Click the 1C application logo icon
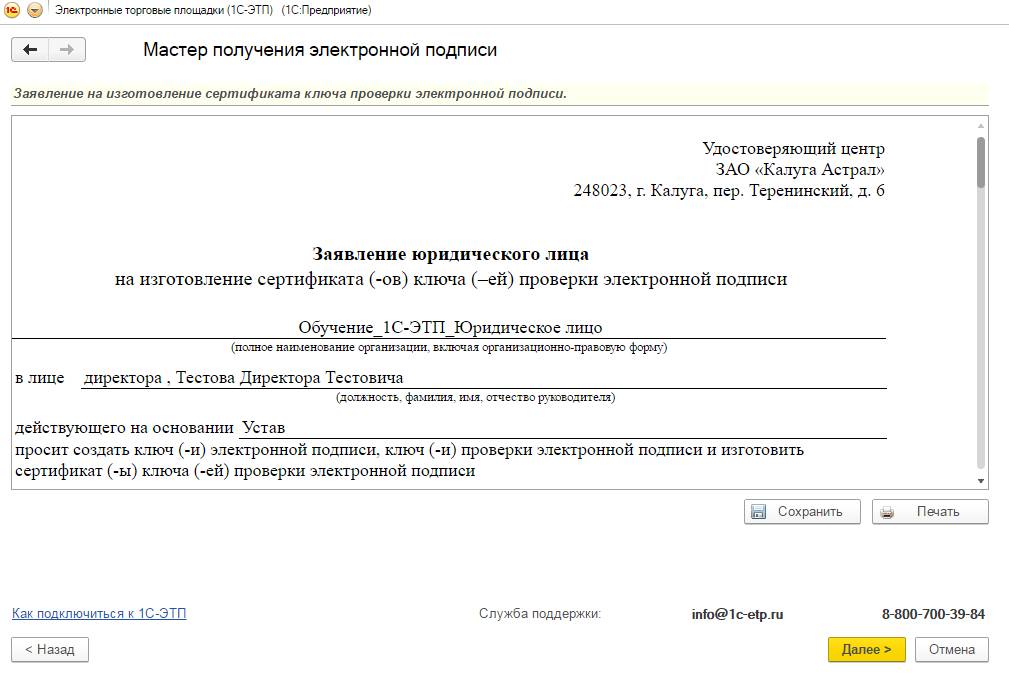Image resolution: width=1009 pixels, height=675 pixels. pos(12,10)
